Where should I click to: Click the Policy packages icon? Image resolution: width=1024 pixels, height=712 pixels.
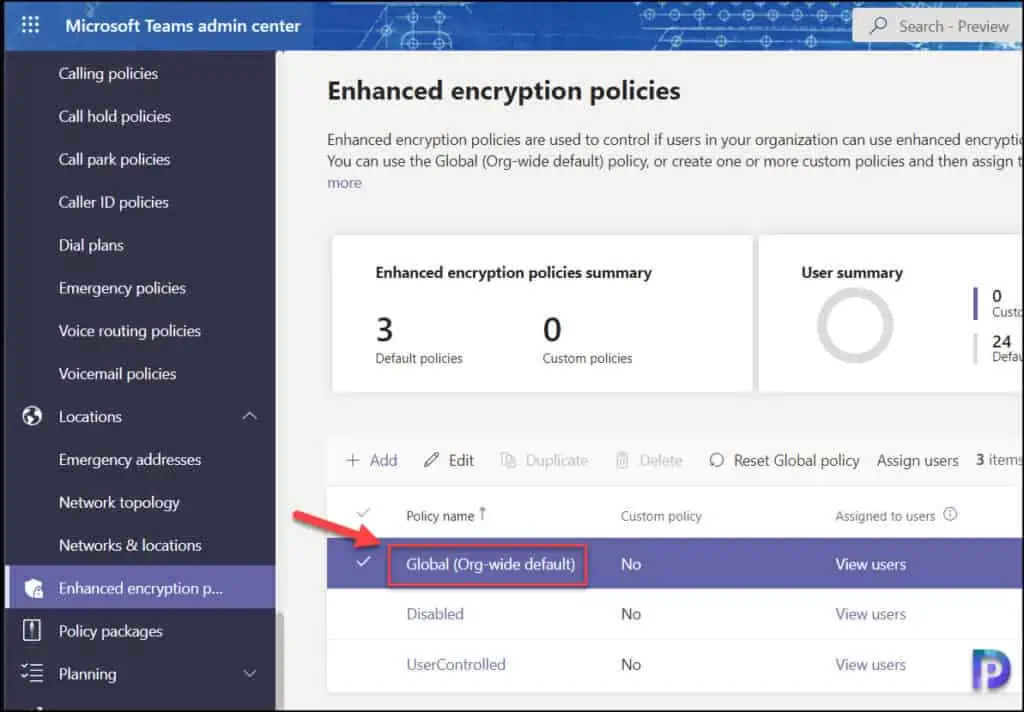[x=31, y=630]
